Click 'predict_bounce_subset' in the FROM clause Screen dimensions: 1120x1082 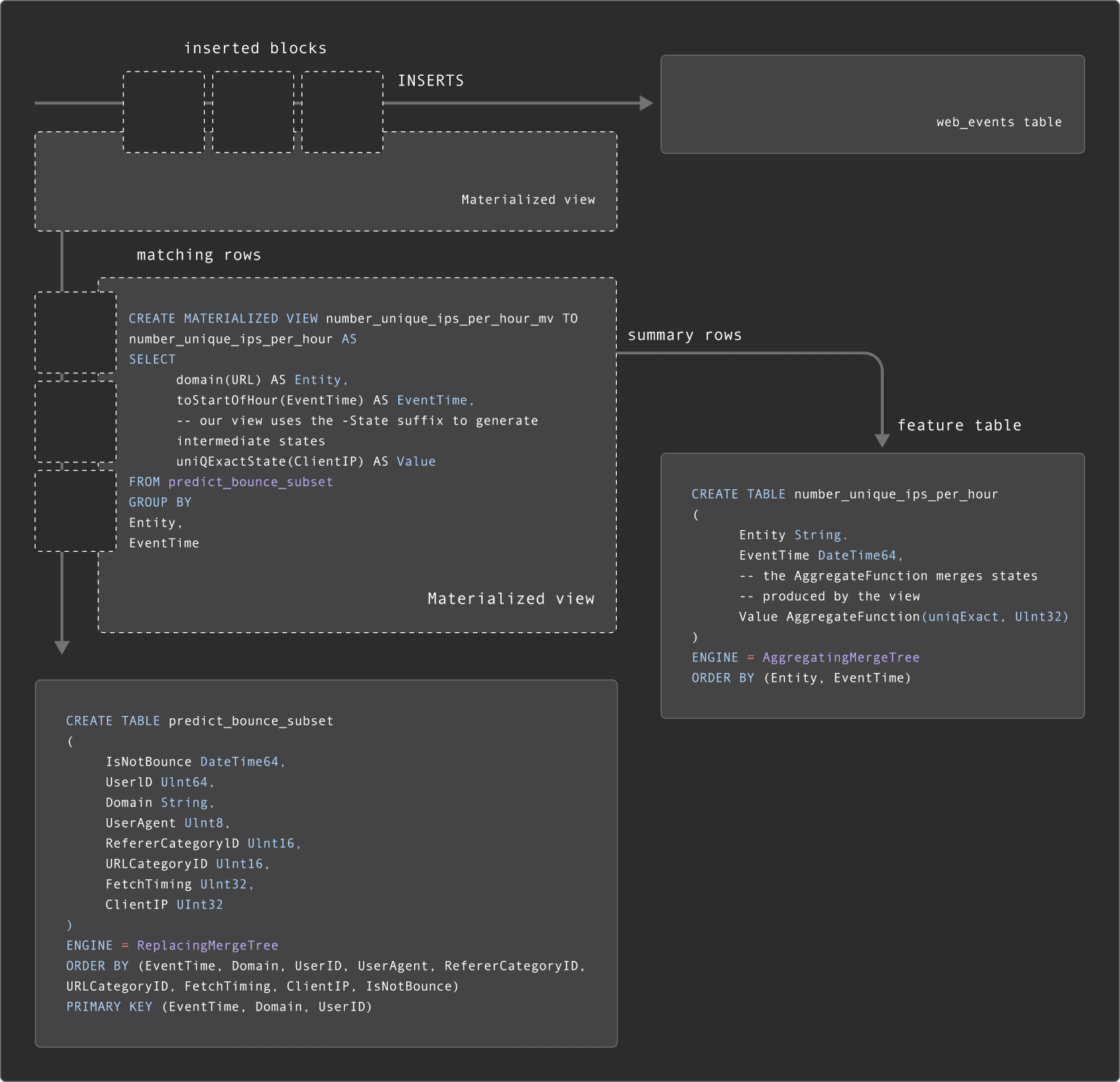[x=250, y=482]
